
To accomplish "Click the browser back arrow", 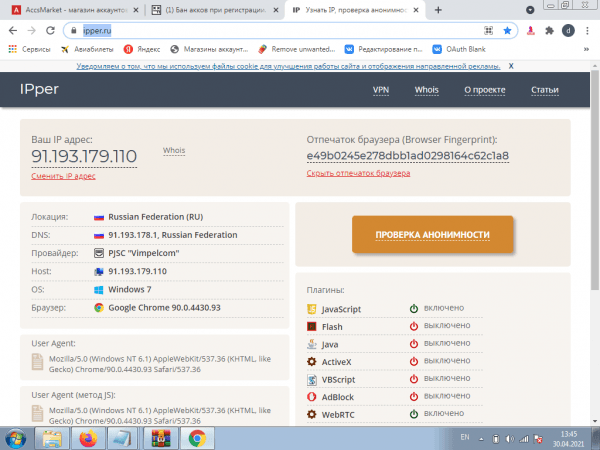I will [12, 31].
